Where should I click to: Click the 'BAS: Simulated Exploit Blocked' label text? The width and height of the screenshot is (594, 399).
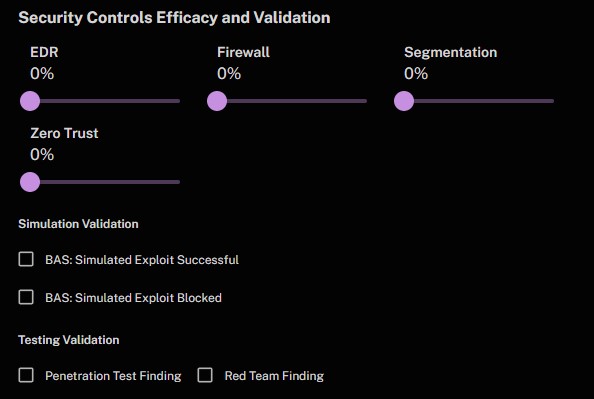tap(133, 298)
